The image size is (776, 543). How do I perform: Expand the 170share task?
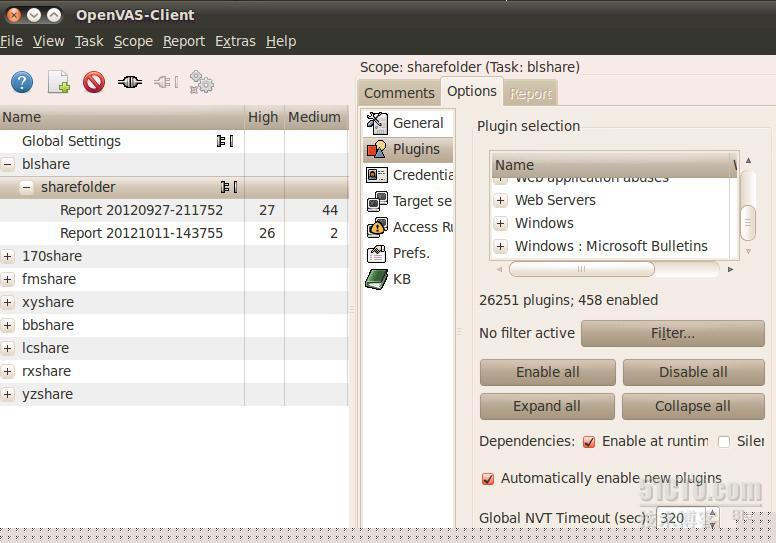[x=7, y=256]
